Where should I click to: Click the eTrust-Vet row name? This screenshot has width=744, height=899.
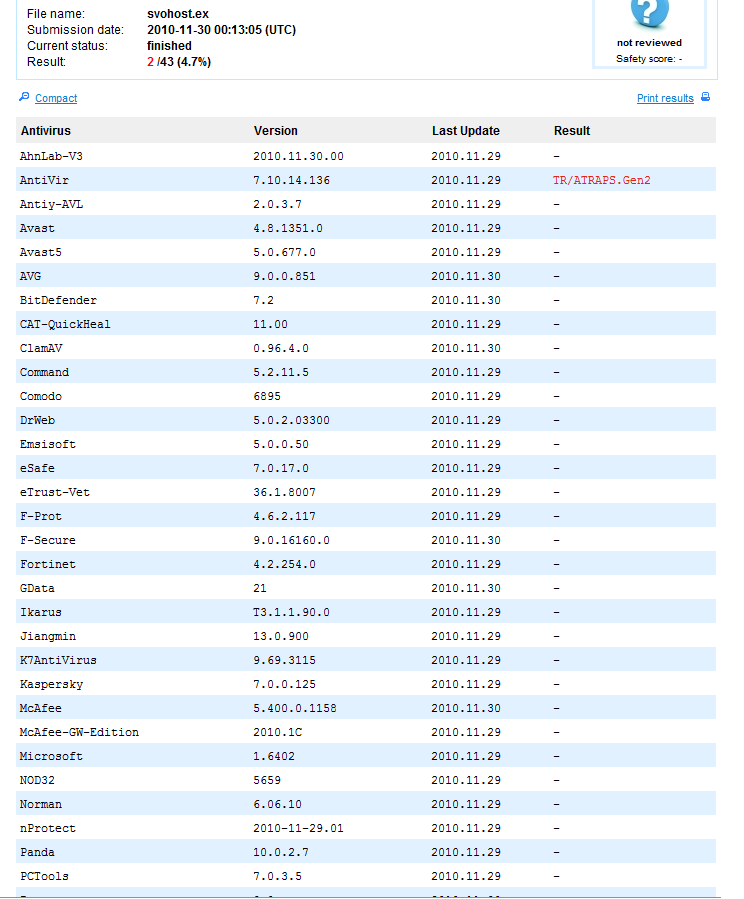click(54, 493)
